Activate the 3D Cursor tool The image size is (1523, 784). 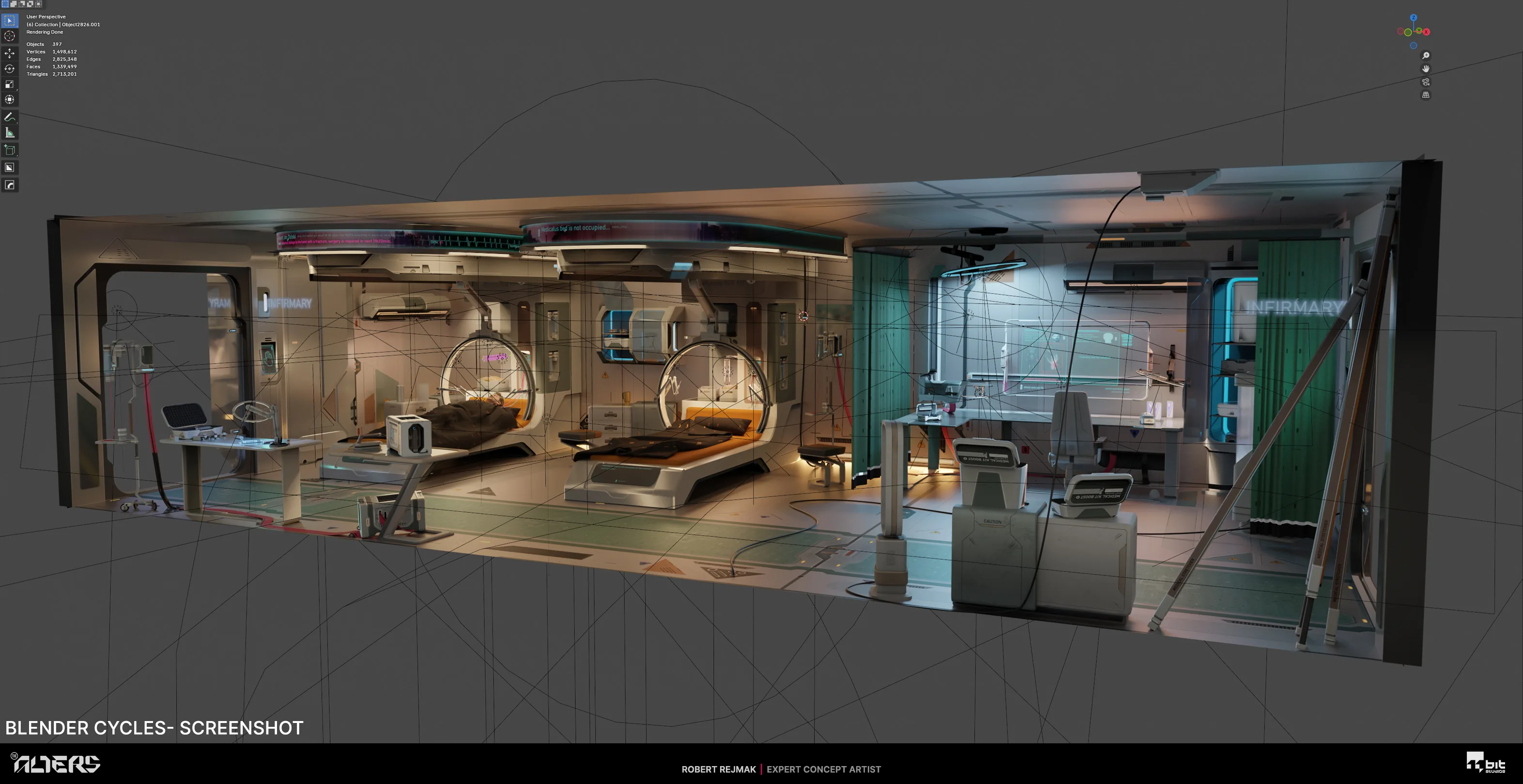tap(10, 36)
